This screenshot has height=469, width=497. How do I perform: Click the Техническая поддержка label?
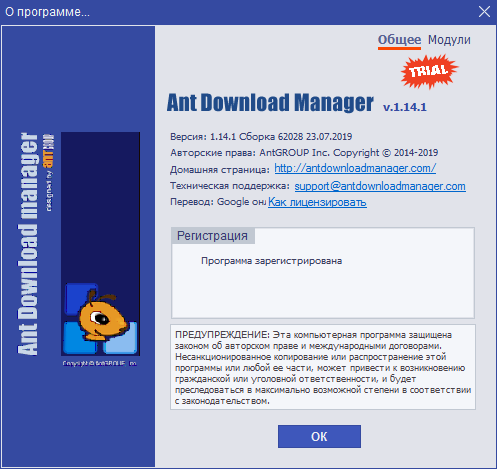pyautogui.click(x=230, y=186)
